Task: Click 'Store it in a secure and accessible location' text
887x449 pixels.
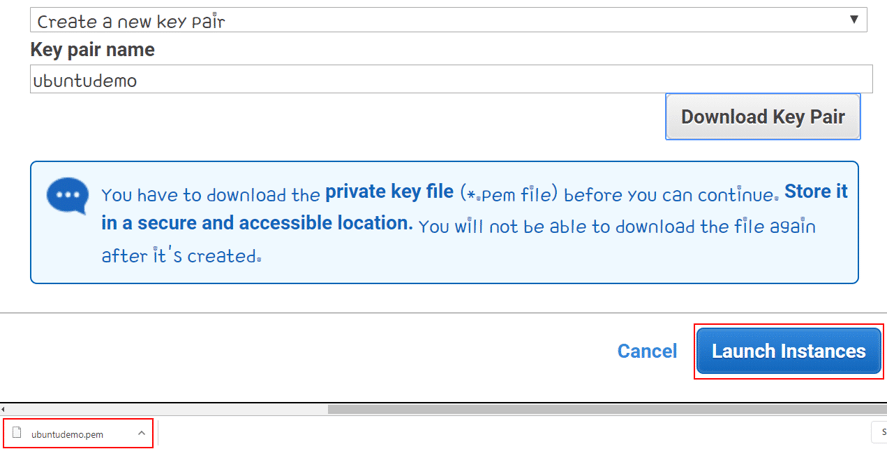Action: (x=474, y=207)
